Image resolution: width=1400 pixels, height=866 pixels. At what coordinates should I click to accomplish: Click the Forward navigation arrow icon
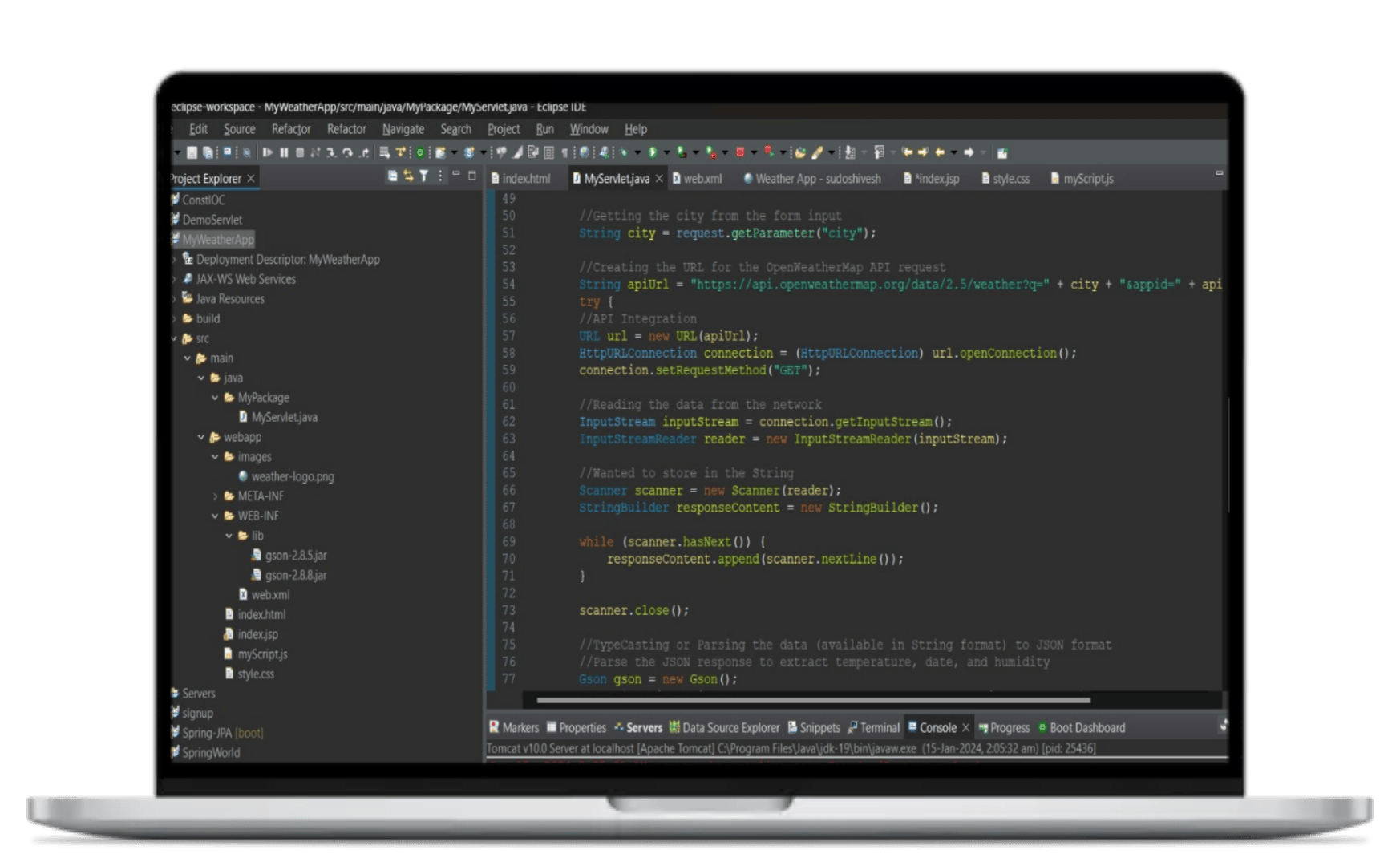pyautogui.click(x=969, y=152)
